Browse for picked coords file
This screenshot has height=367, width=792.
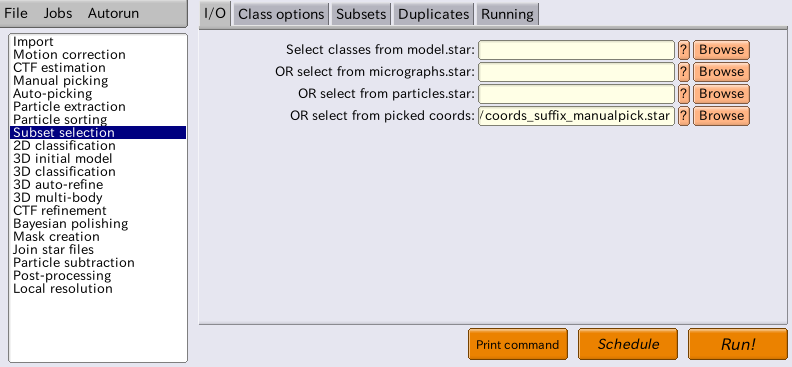pos(721,116)
